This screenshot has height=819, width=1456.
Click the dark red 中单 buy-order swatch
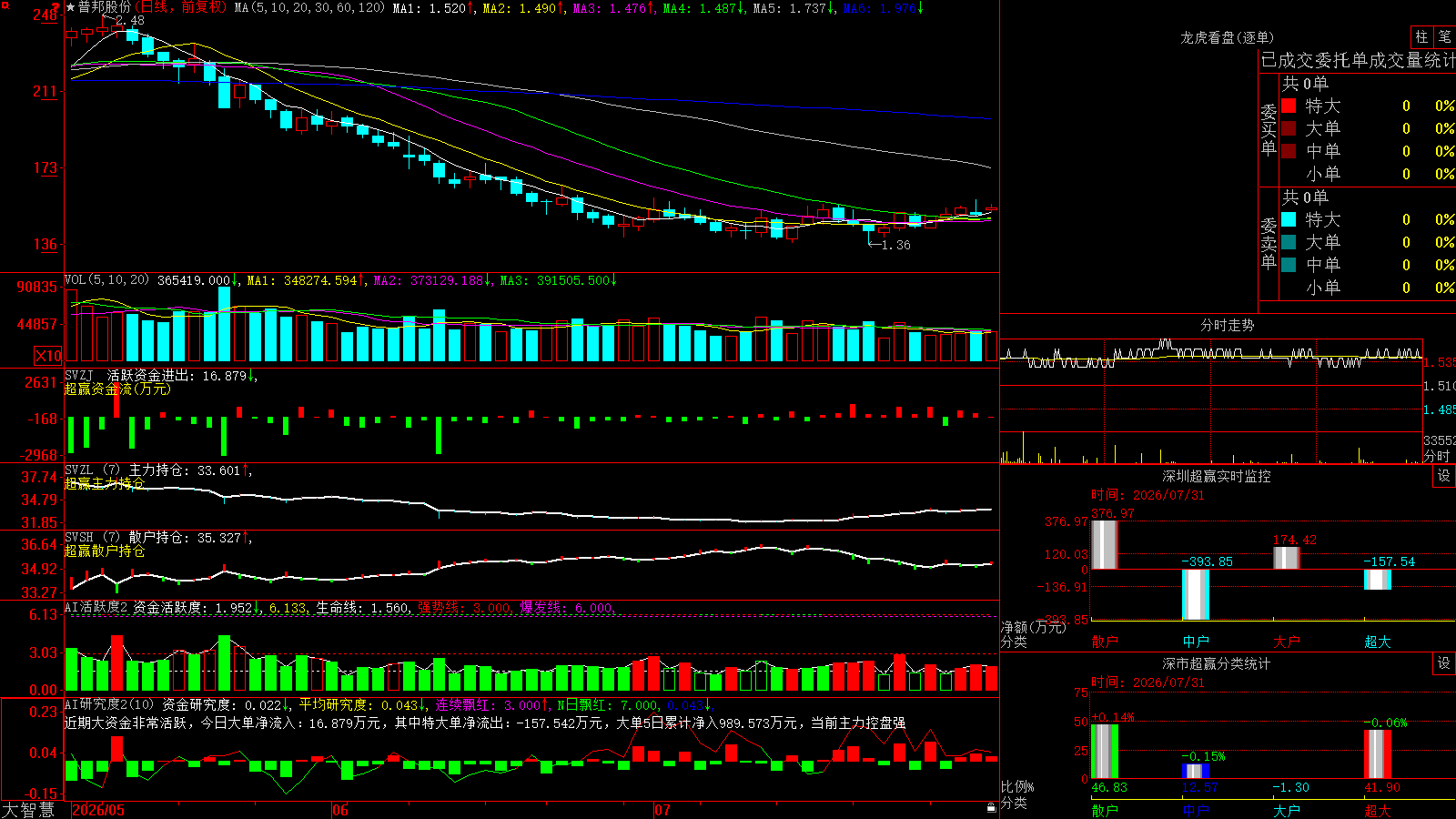coord(1289,151)
